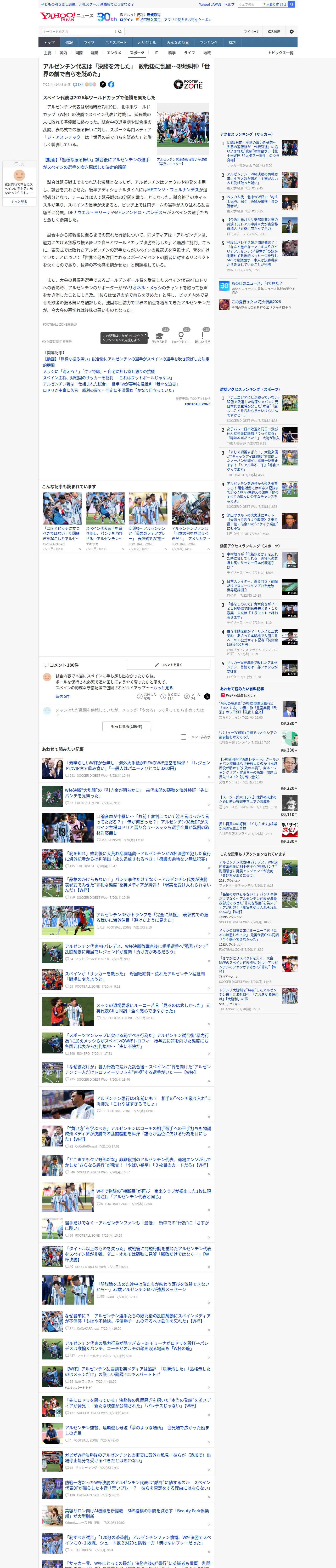
Task: Click the うーん face on the first comment
Action: pos(187,696)
